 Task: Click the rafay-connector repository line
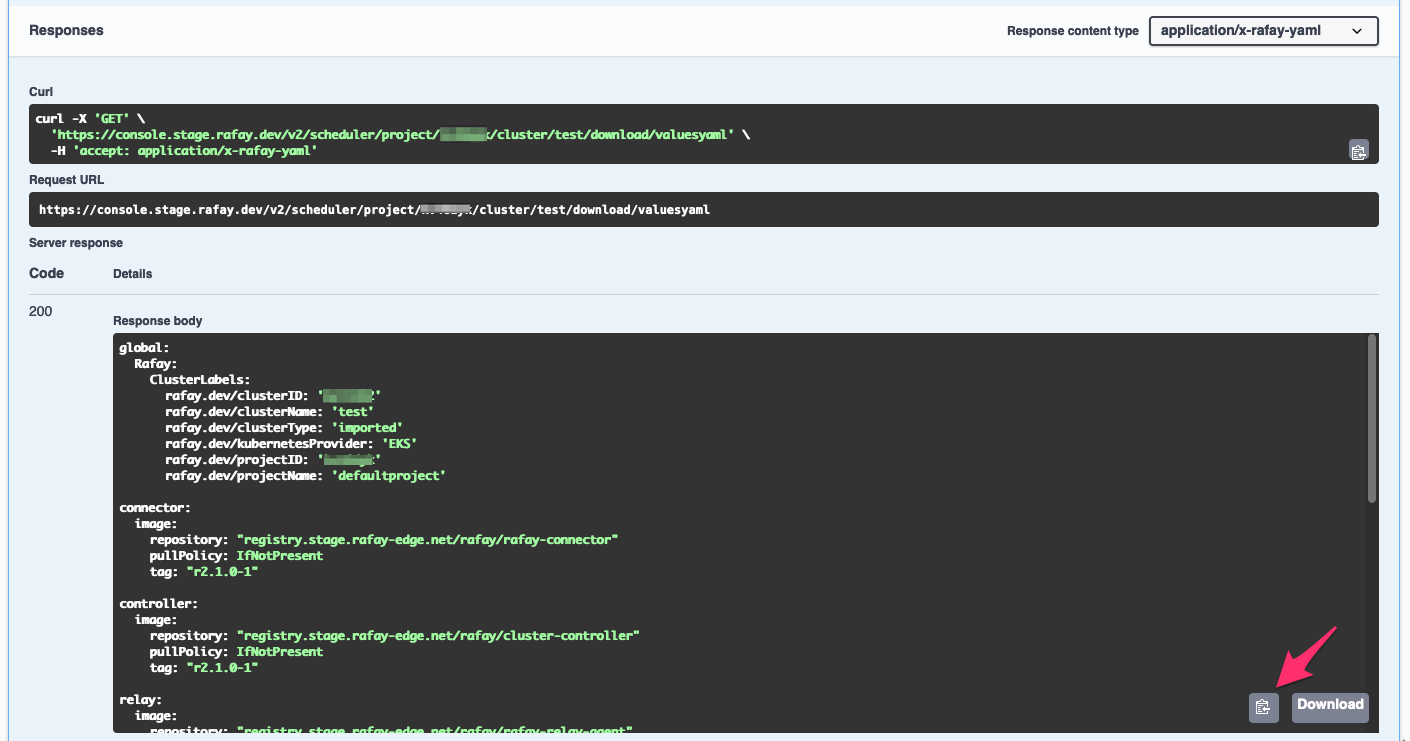[384, 540]
